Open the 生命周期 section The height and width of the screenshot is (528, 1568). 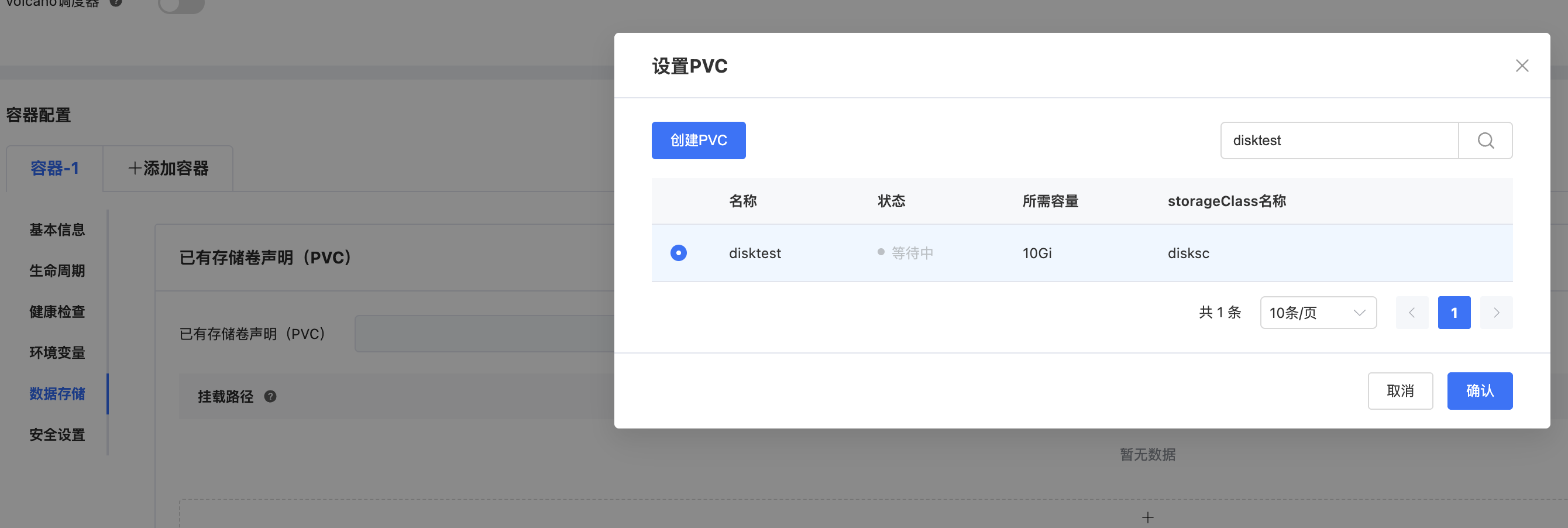pyautogui.click(x=57, y=271)
